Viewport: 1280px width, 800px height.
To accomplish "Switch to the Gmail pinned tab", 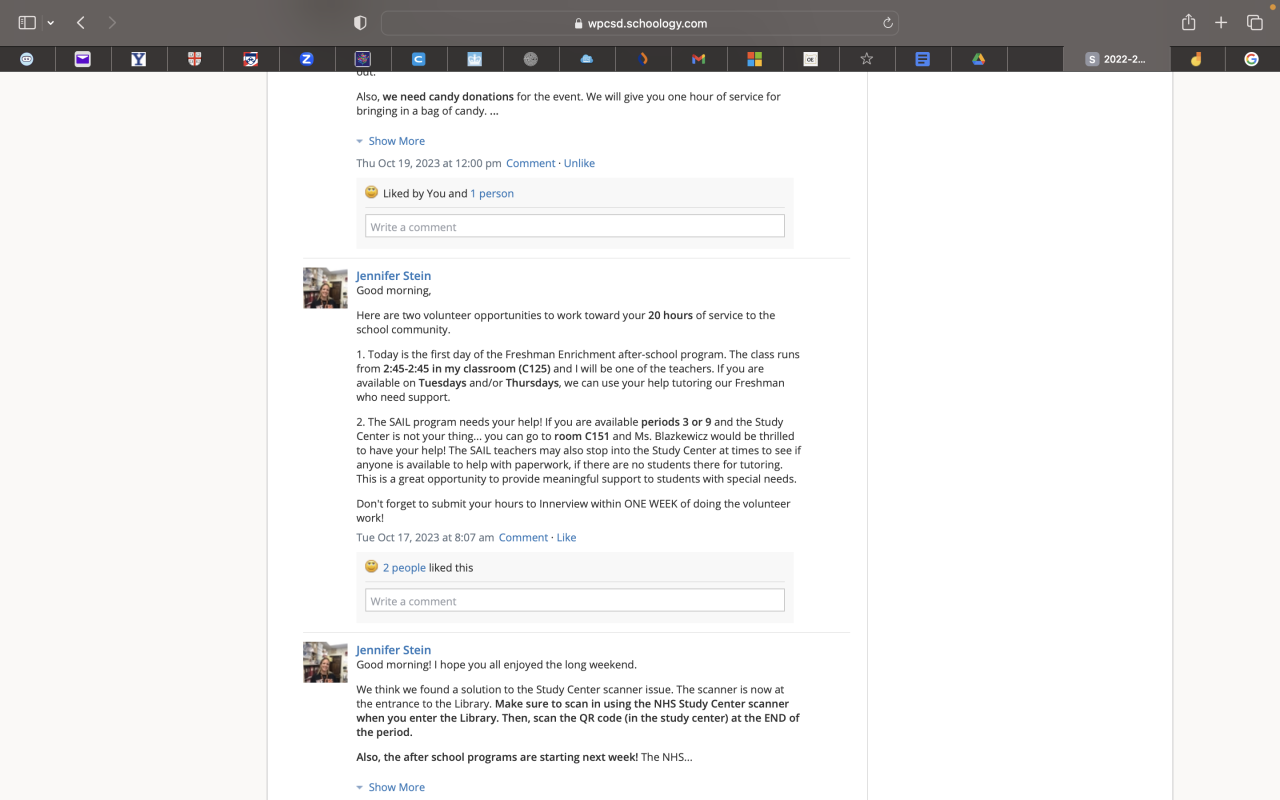I will 699,59.
